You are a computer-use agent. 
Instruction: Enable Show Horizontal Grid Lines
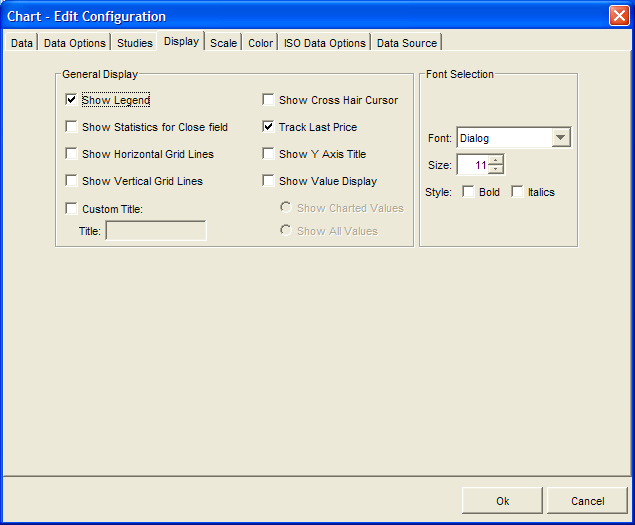pos(71,154)
